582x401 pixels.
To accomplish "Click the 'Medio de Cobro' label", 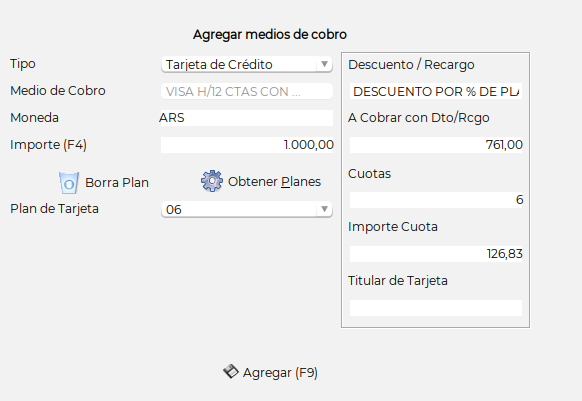I will (x=58, y=91).
